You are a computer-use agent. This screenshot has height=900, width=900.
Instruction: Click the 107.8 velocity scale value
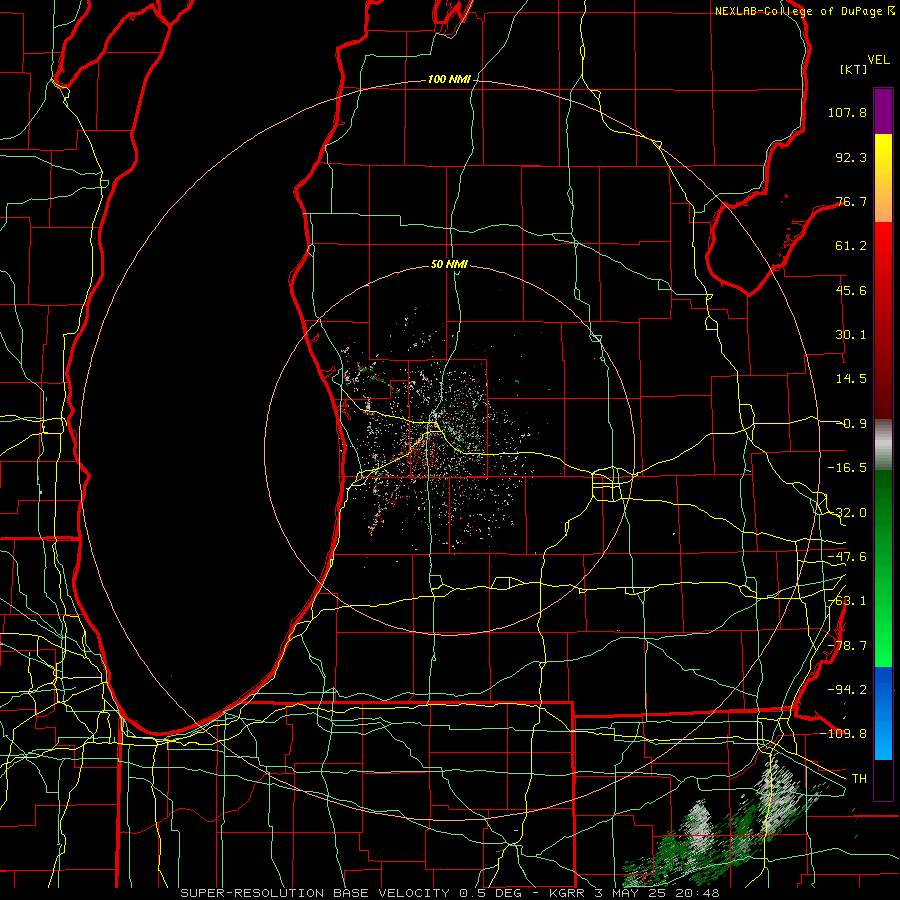coord(847,112)
